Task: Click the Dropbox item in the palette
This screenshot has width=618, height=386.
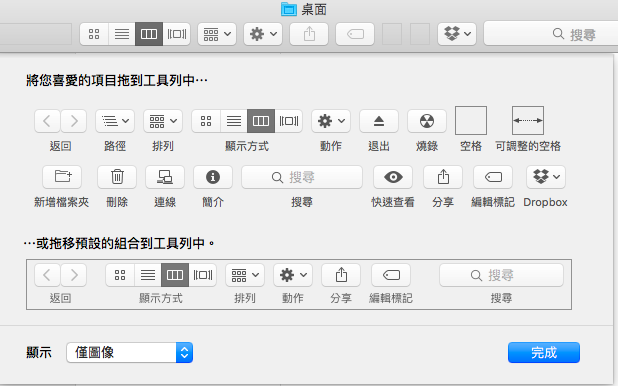Action: pyautogui.click(x=546, y=177)
